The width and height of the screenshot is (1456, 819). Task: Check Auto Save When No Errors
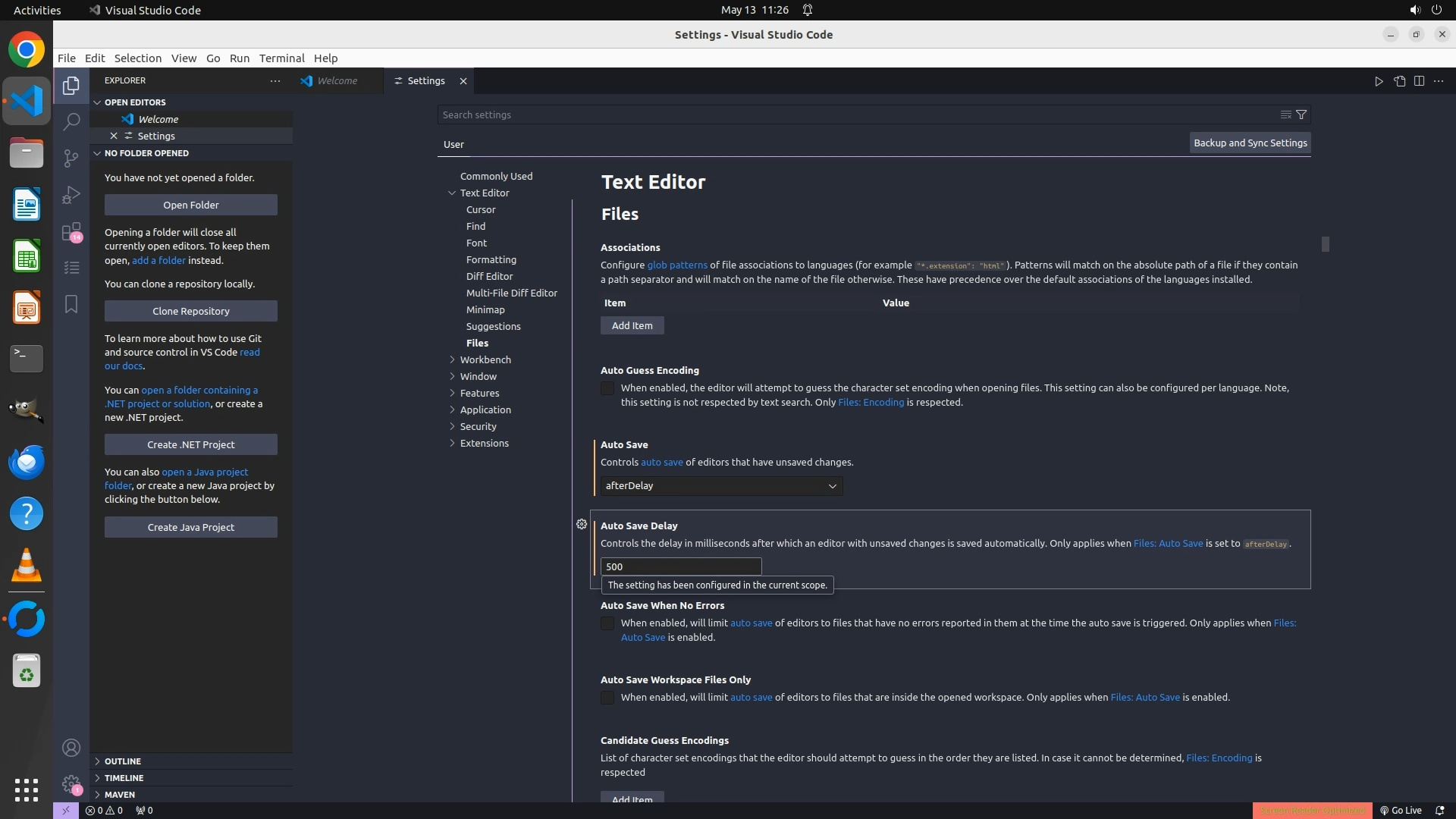[607, 623]
